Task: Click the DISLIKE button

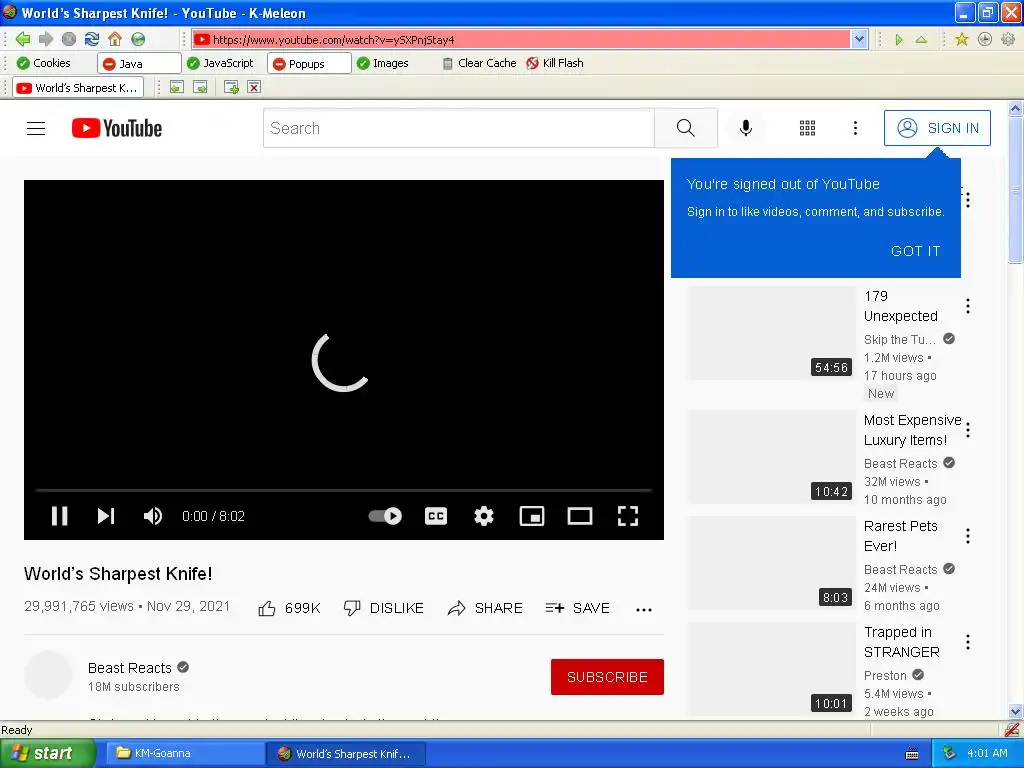Action: coord(383,608)
